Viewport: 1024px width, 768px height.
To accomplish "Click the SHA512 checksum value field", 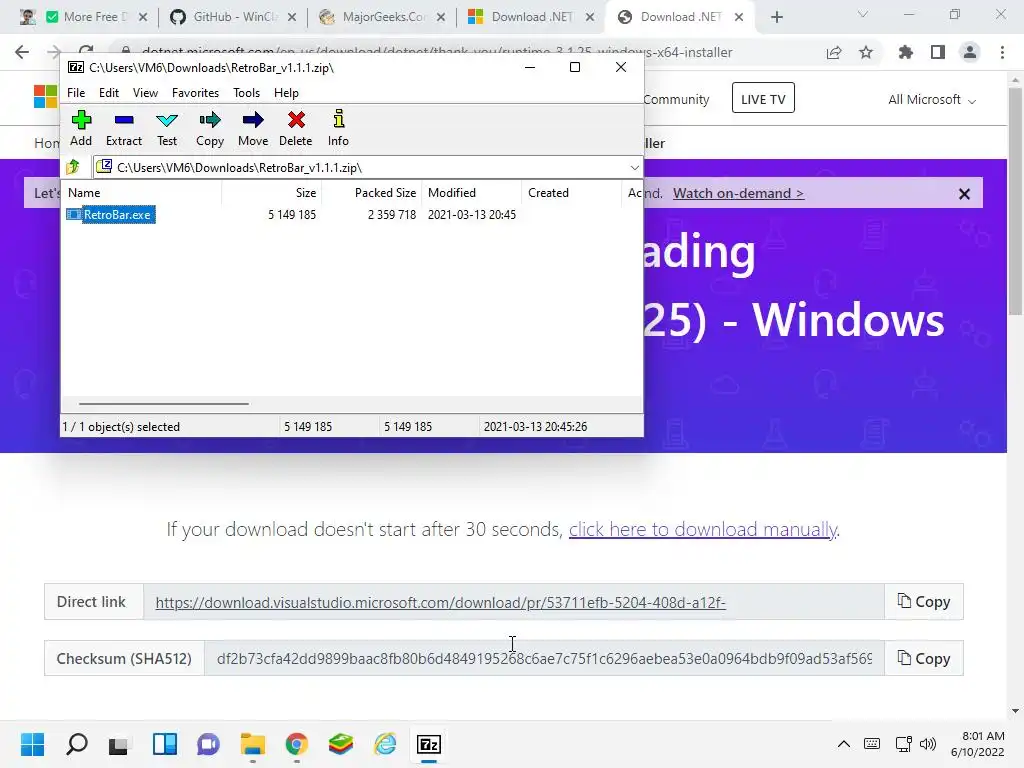I will (544, 658).
